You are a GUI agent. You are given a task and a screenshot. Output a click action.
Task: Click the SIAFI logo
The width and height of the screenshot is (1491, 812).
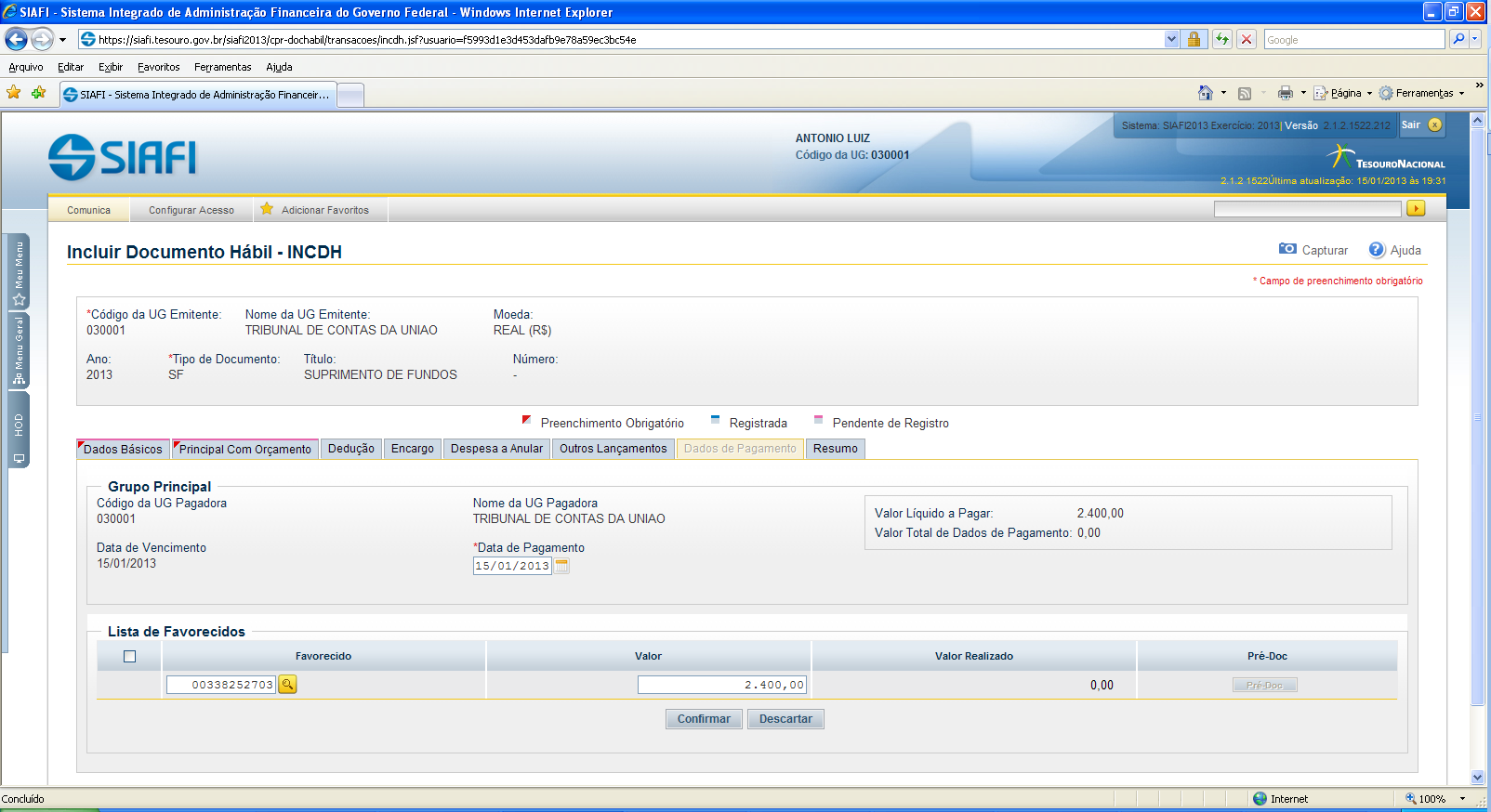[x=123, y=157]
